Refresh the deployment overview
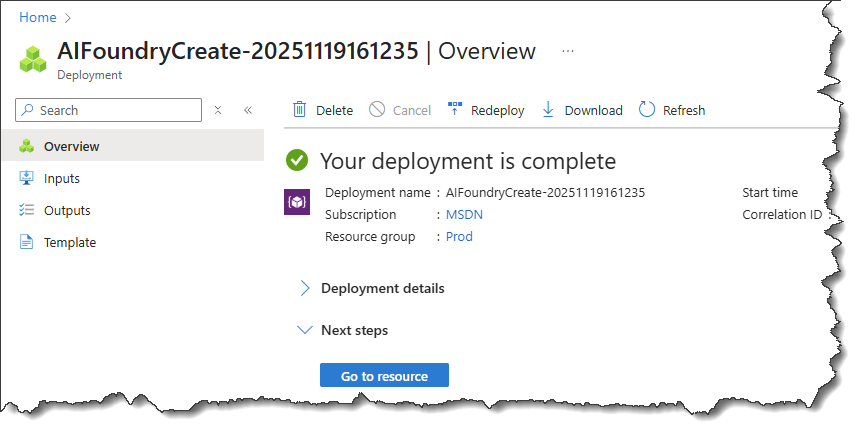This screenshot has width=865, height=437. 672,110
